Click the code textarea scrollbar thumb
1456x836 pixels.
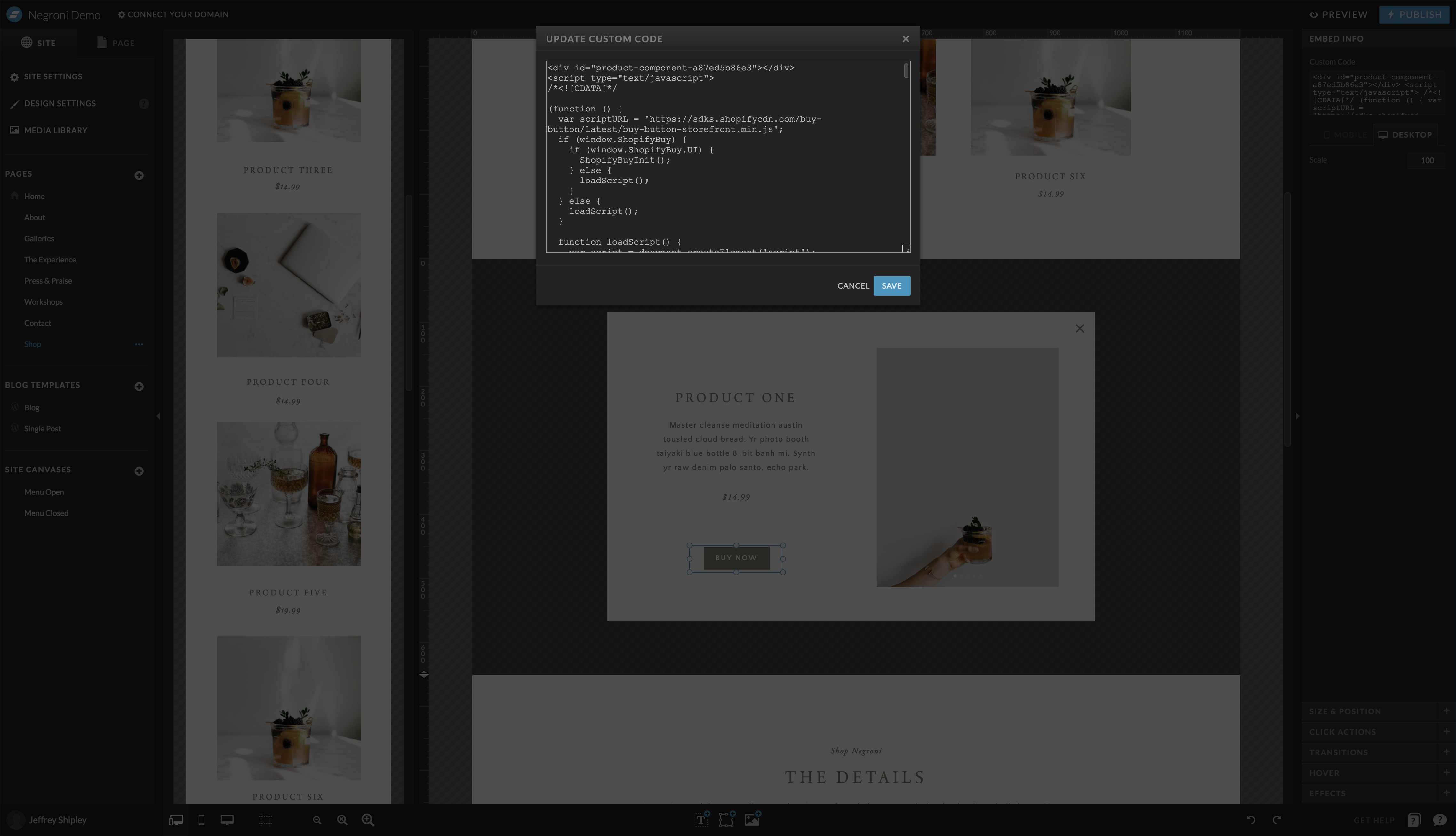906,71
